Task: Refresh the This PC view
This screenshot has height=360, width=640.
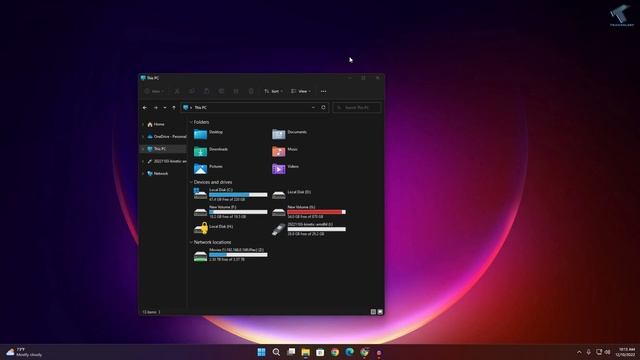Action: 323,108
